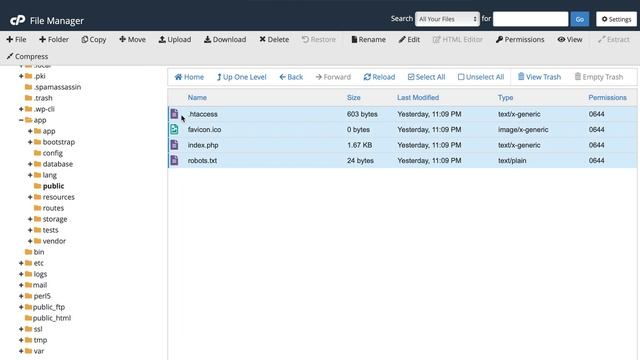Click the Copy toolbar button
This screenshot has width=640, height=360.
(93, 40)
